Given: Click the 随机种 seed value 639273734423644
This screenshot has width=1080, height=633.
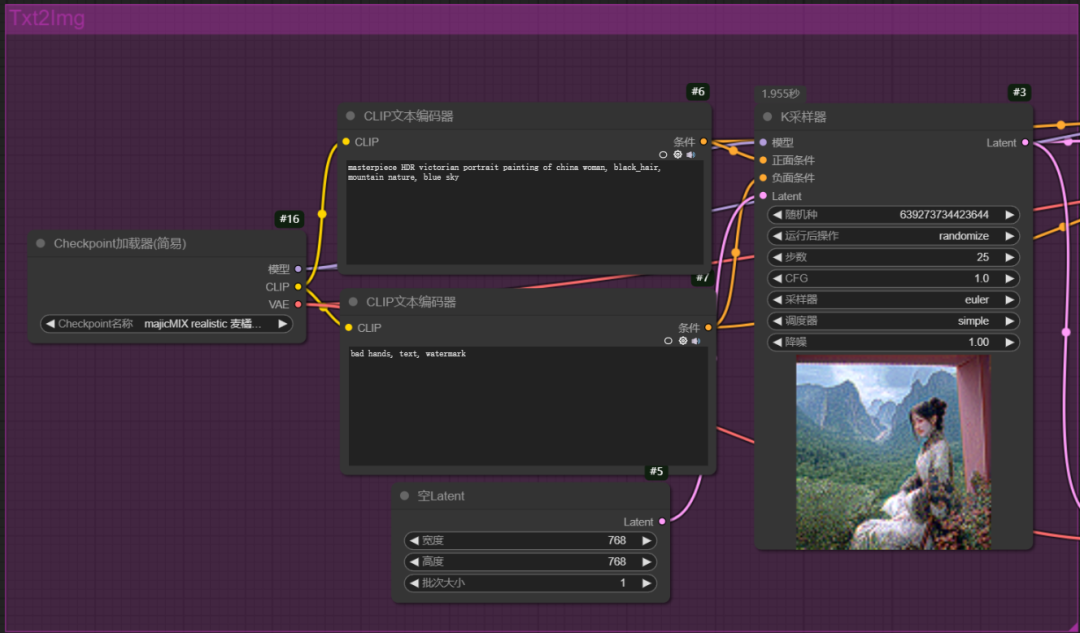Looking at the screenshot, I should (x=944, y=215).
